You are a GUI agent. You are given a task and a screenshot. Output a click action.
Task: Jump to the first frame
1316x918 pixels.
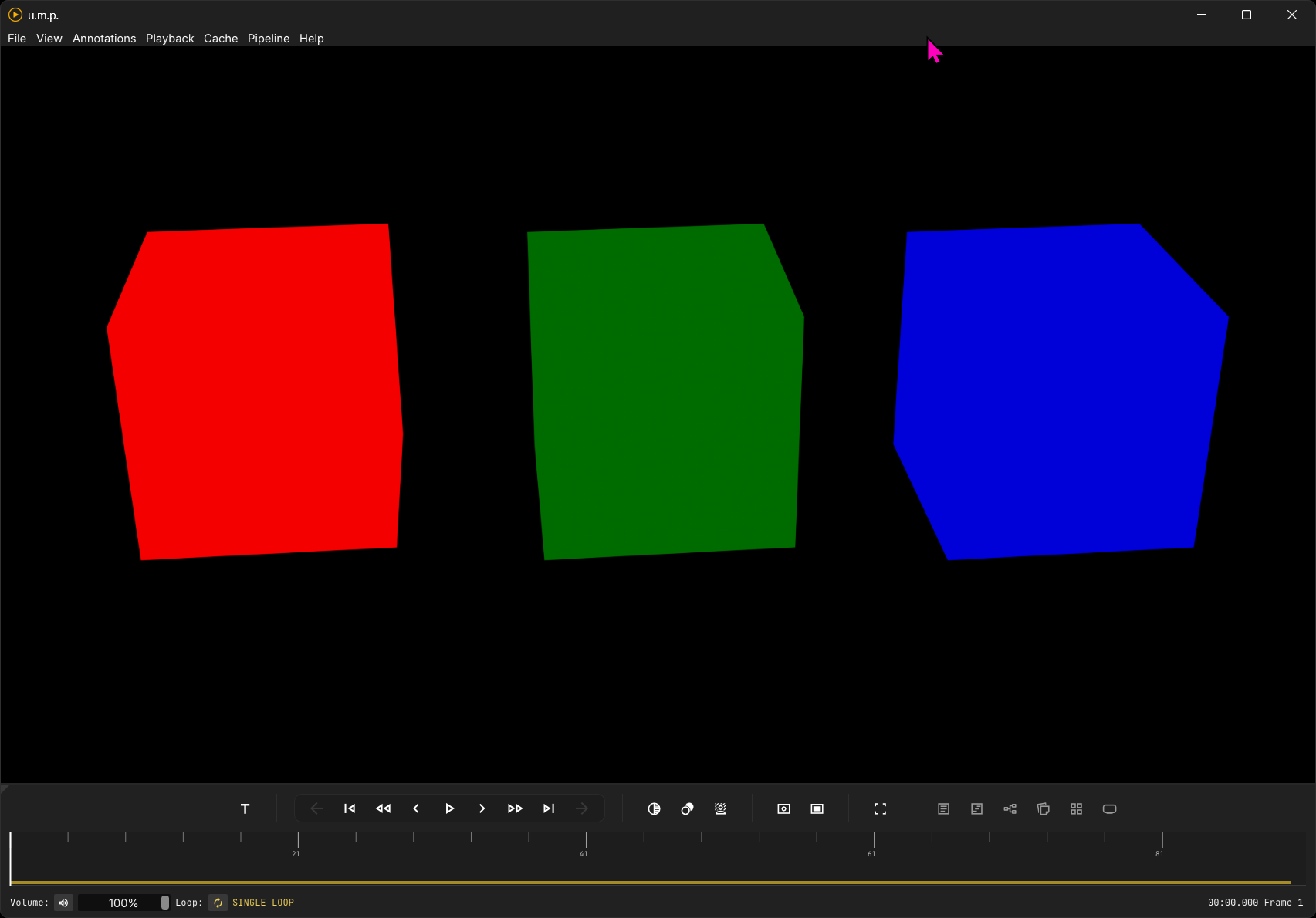pyautogui.click(x=350, y=808)
